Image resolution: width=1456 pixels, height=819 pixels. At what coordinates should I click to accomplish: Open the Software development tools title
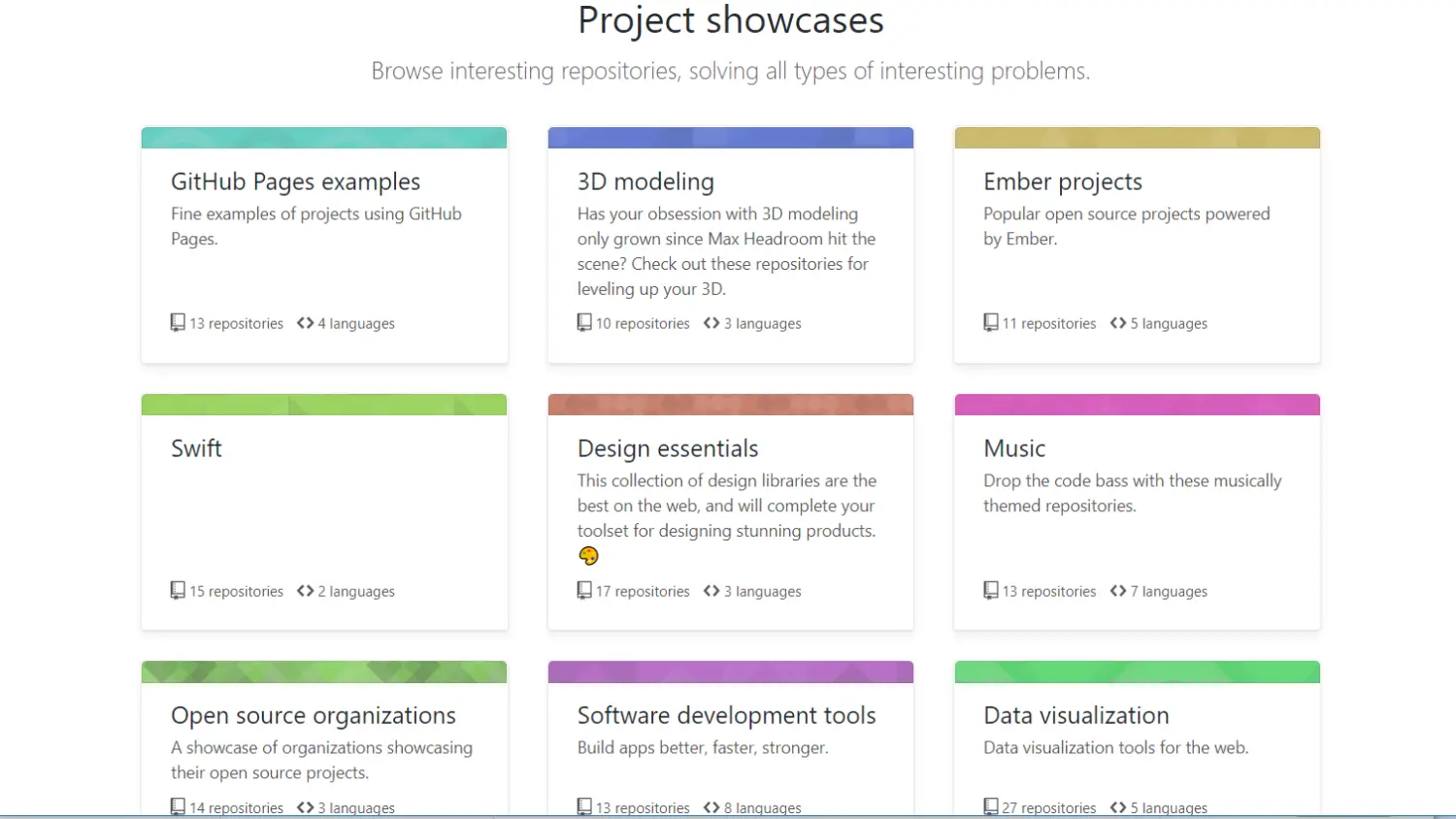(x=727, y=715)
